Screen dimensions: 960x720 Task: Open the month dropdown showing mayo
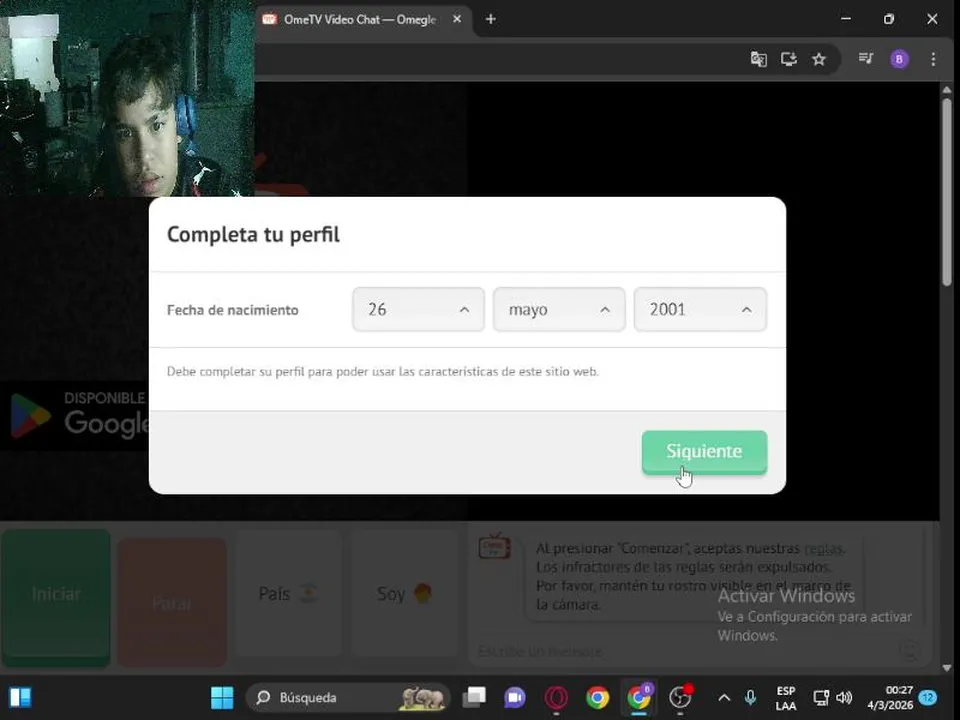pyautogui.click(x=559, y=309)
